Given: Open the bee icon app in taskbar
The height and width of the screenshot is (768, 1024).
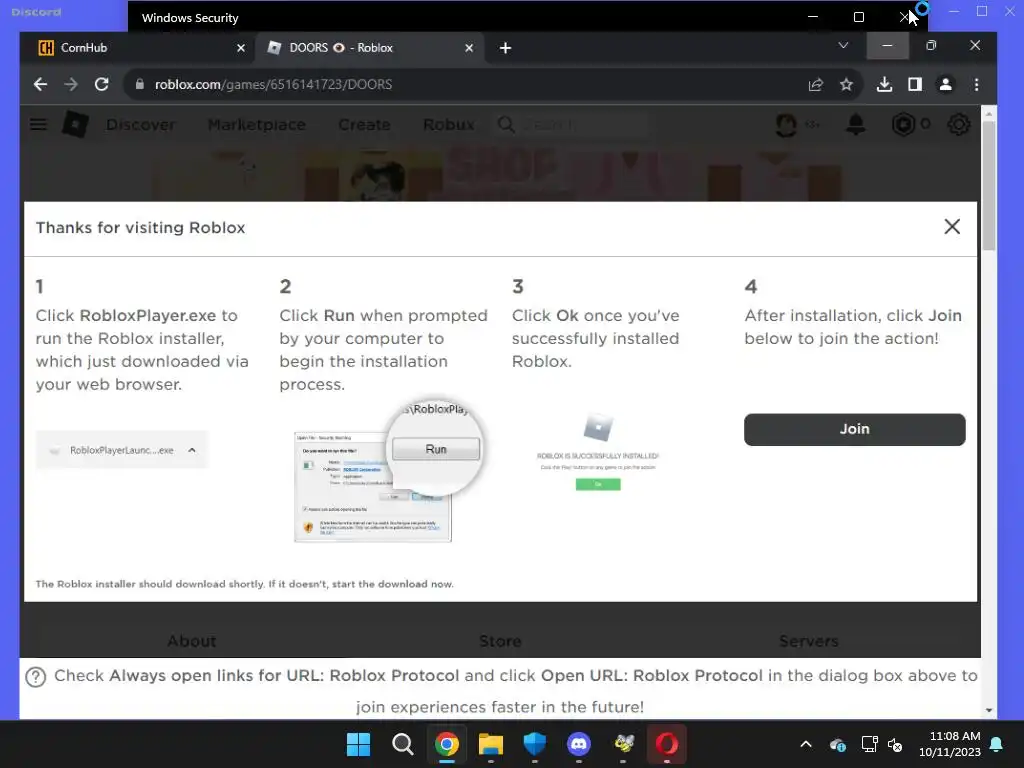Looking at the screenshot, I should (623, 744).
